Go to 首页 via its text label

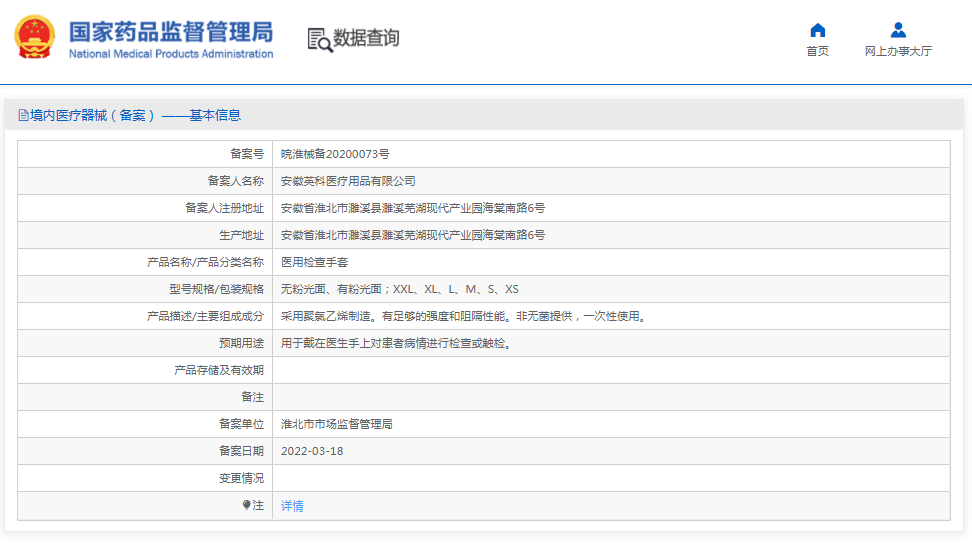click(x=817, y=52)
